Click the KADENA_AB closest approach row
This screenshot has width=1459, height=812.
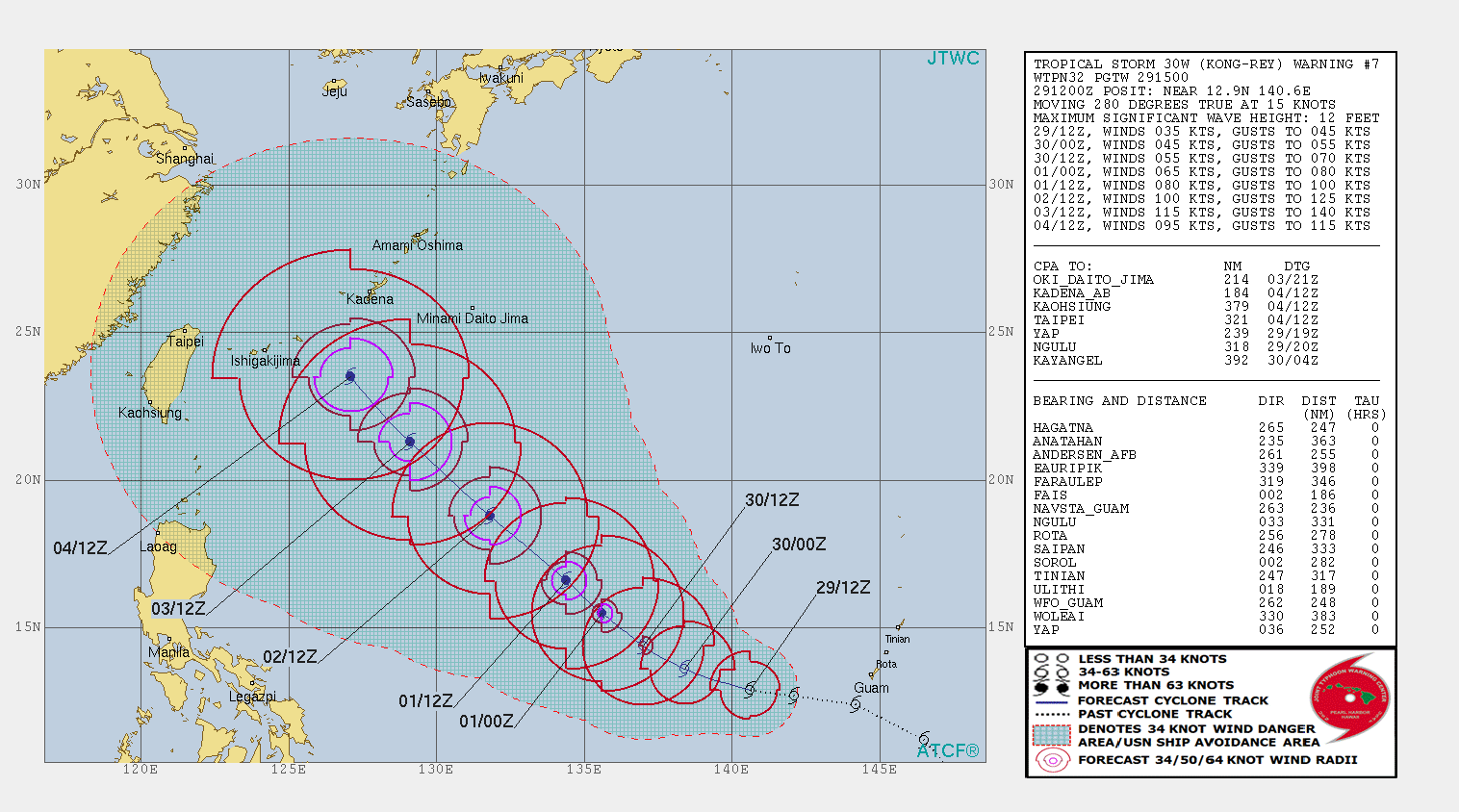[x=1176, y=293]
